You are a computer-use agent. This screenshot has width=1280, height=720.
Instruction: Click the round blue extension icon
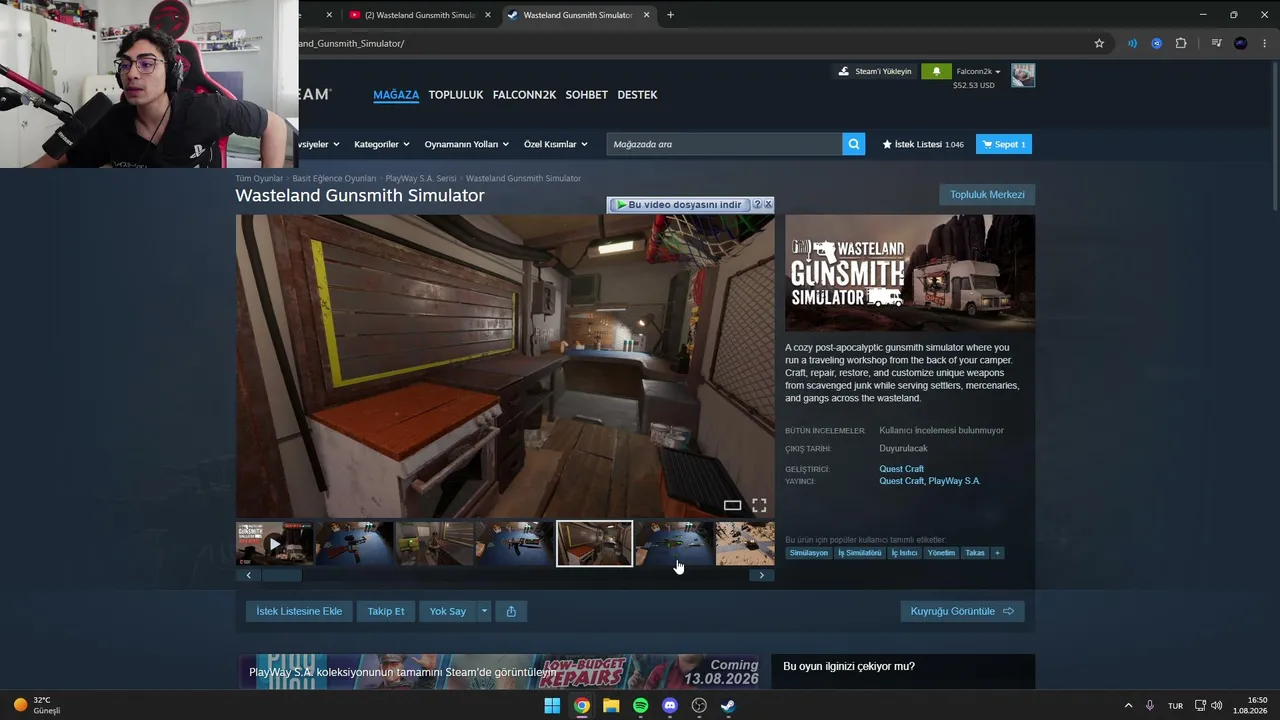pos(1157,43)
